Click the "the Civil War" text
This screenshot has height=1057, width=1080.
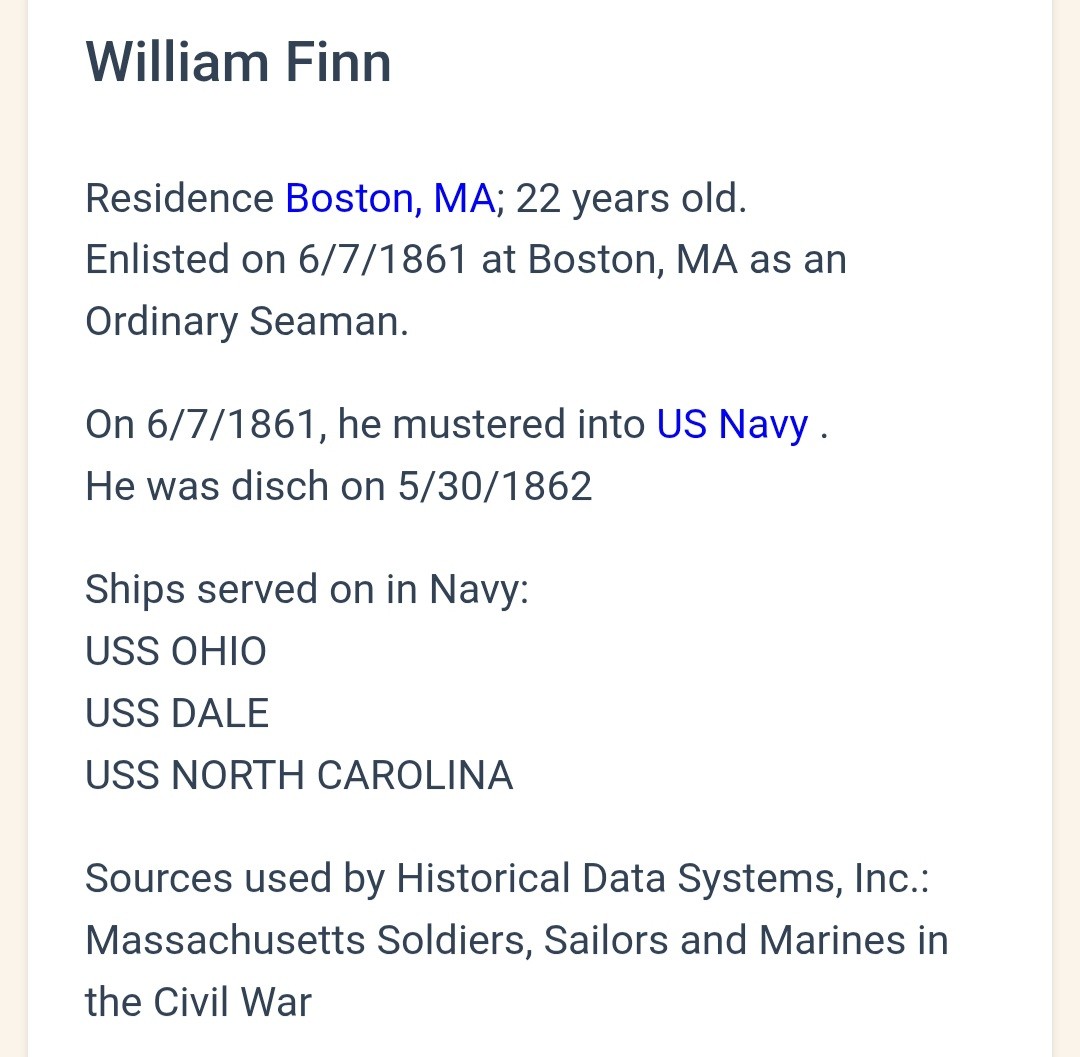tap(198, 1002)
